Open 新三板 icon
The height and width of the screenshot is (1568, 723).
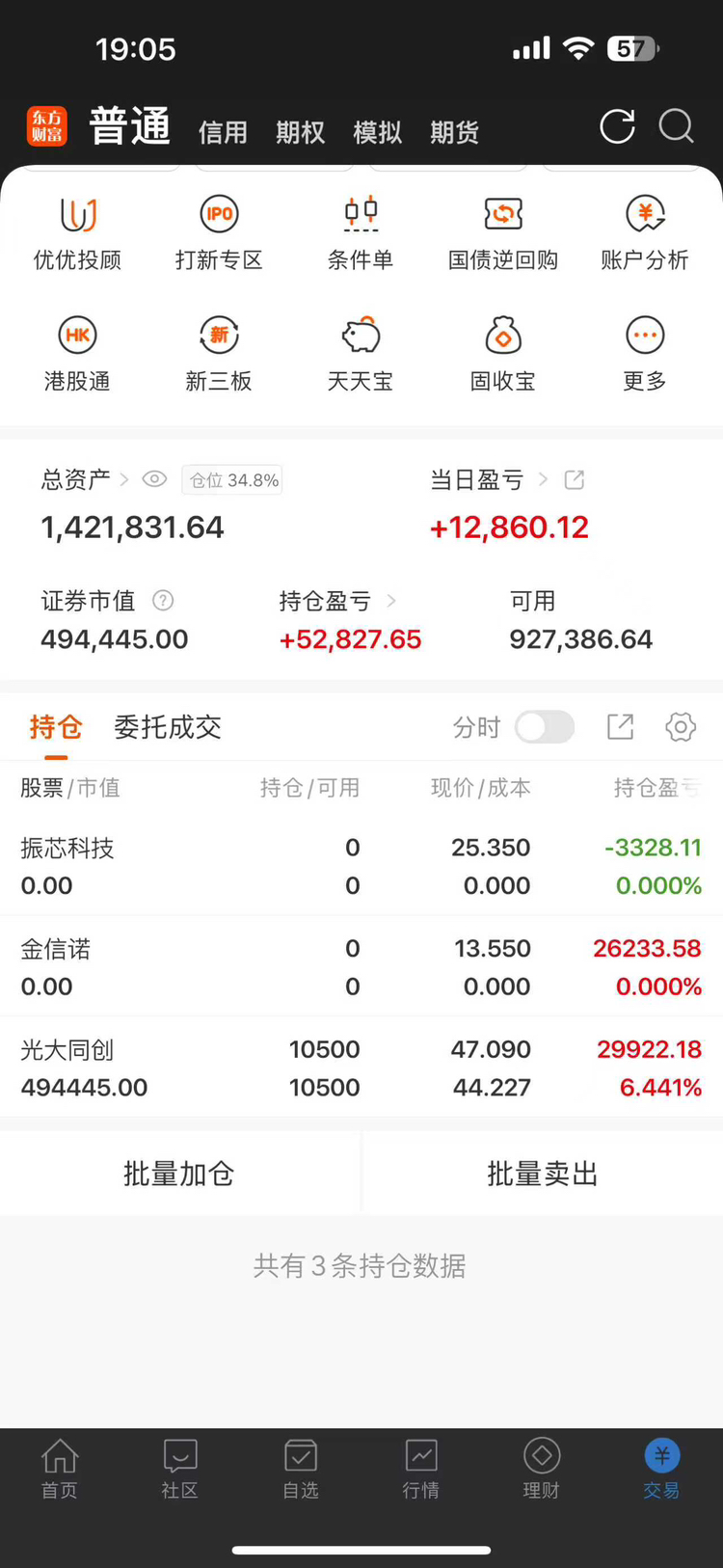[219, 336]
